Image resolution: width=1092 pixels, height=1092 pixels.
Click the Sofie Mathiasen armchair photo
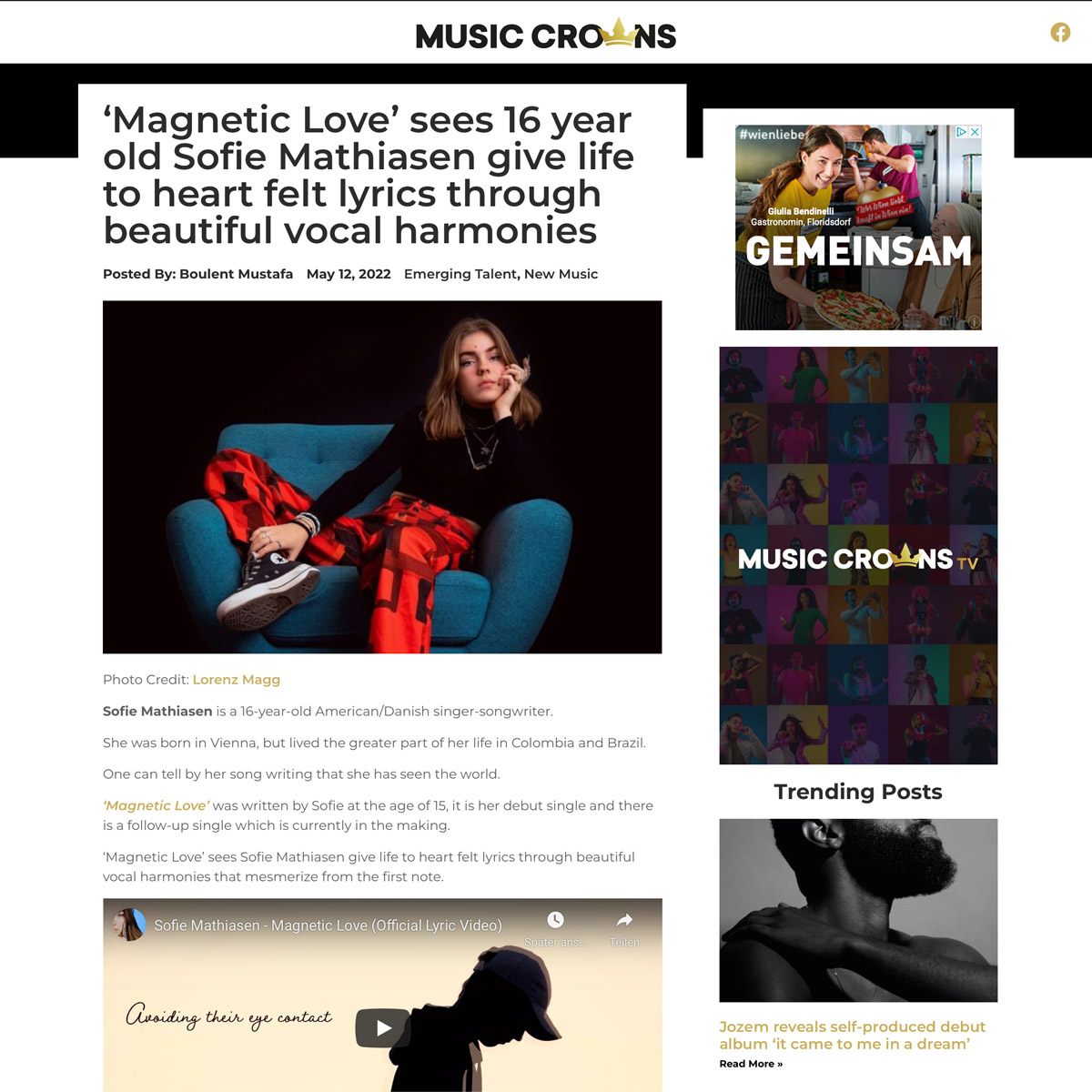click(382, 477)
